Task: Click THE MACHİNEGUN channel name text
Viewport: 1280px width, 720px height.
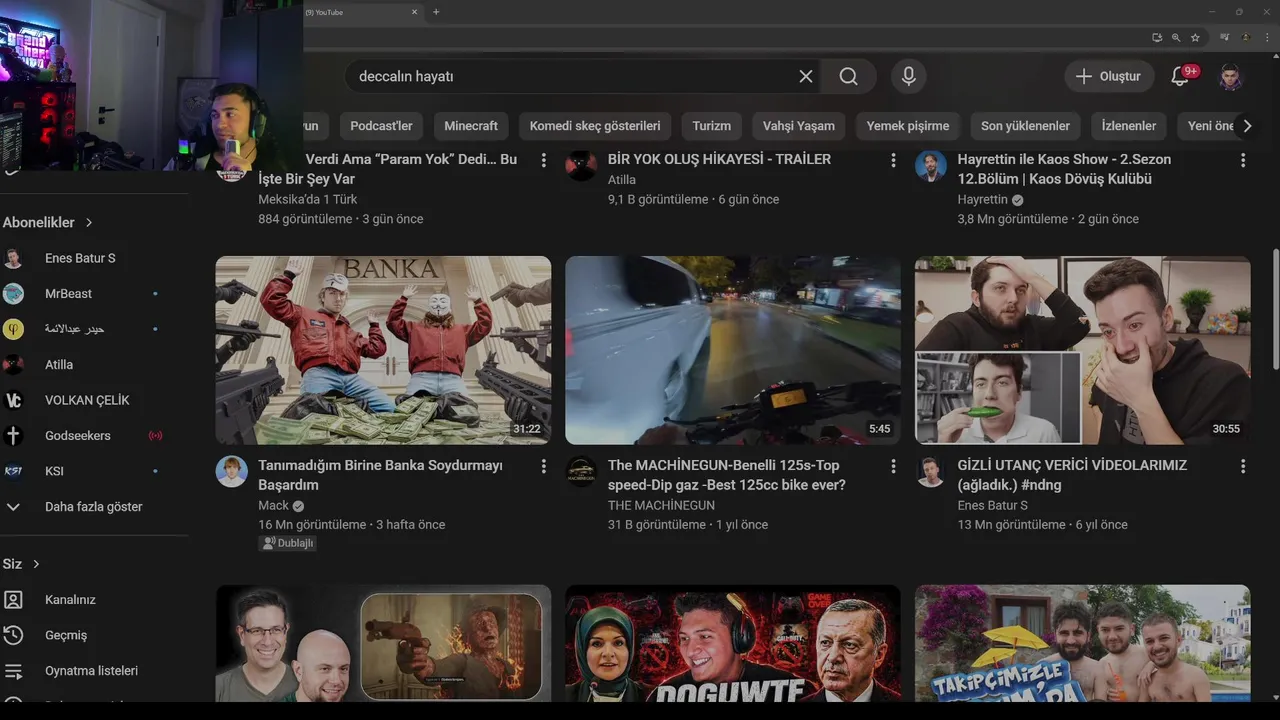Action: 661,505
